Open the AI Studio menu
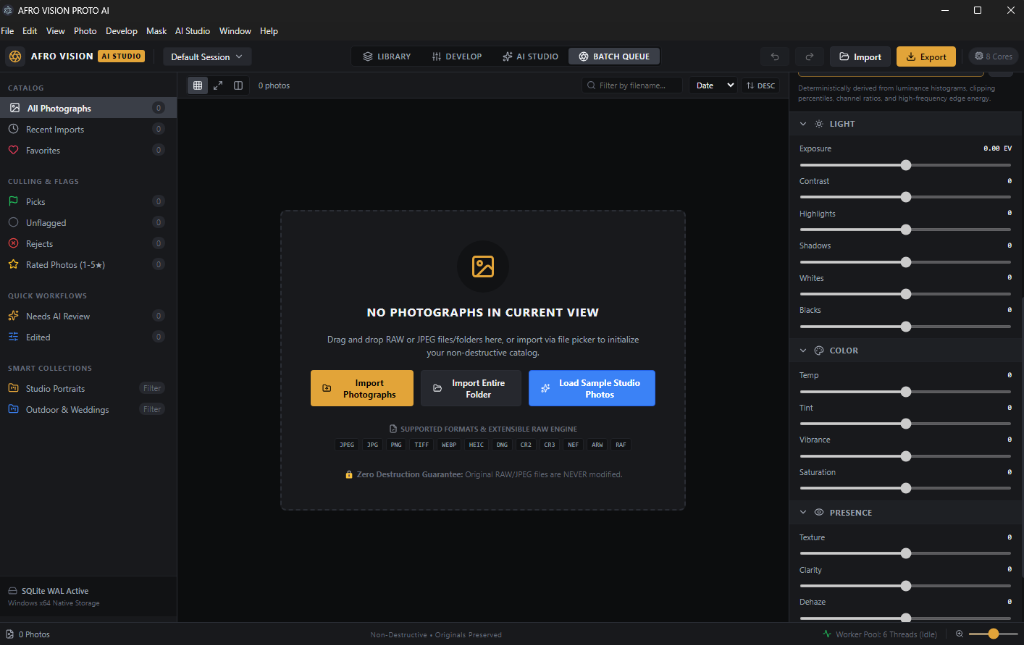 click(192, 31)
